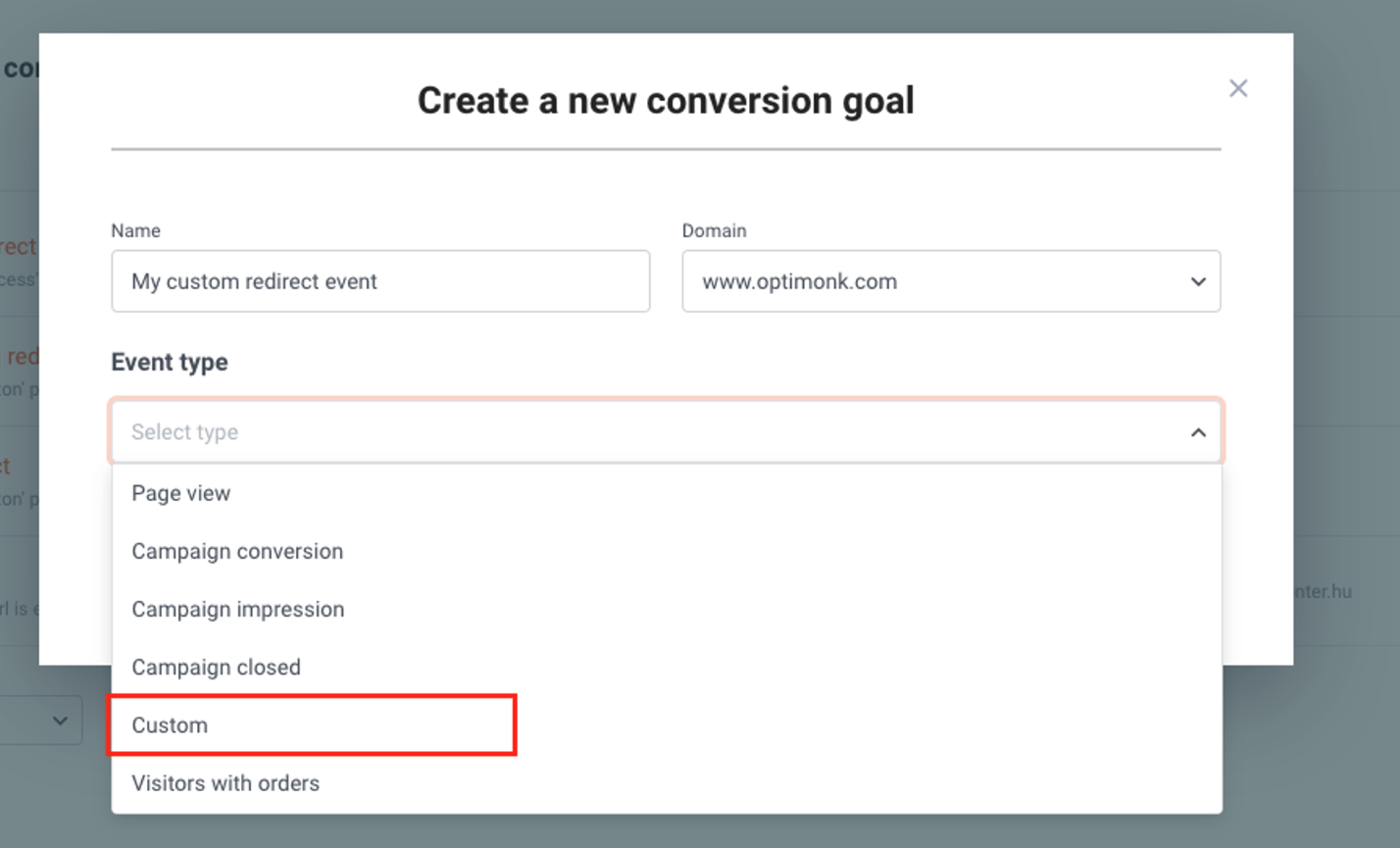Click the Event type section heading
Image resolution: width=1400 pixels, height=848 pixels.
point(170,362)
